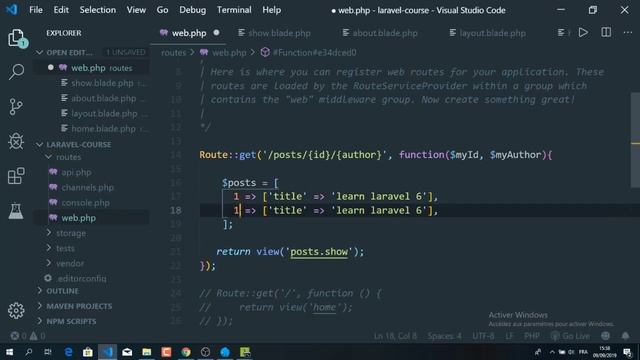
Task: Open the Explorer view in activity bar
Action: click(x=16, y=38)
